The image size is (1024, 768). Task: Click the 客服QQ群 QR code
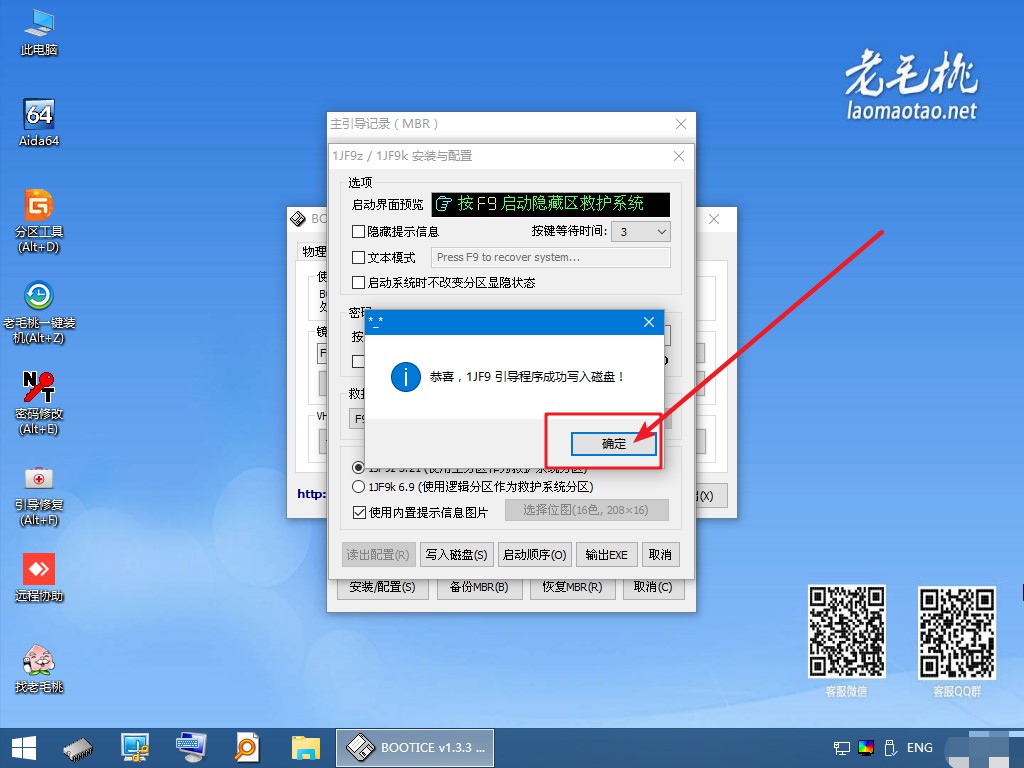point(957,632)
